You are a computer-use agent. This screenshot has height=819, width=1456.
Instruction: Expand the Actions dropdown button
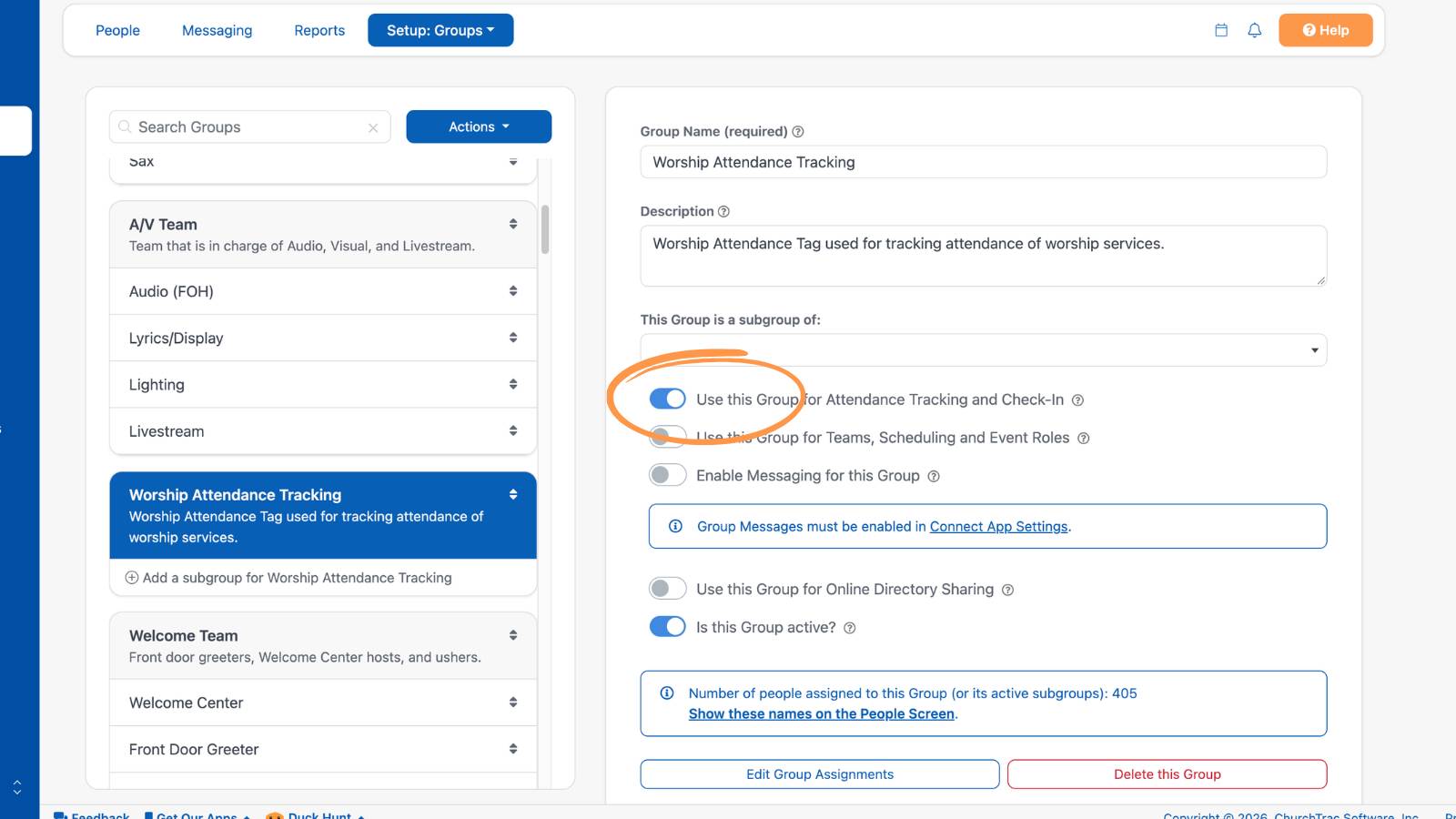point(479,126)
